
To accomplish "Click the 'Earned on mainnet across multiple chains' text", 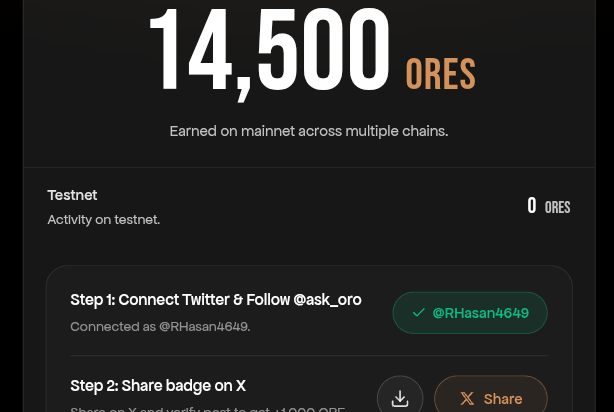I will click(309, 131).
